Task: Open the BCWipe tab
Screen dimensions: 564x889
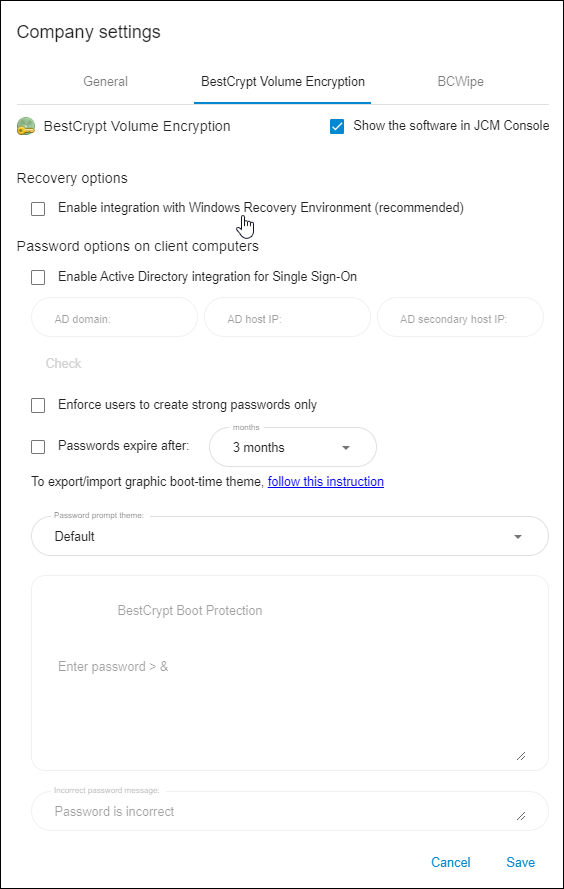Action: pyautogui.click(x=460, y=82)
